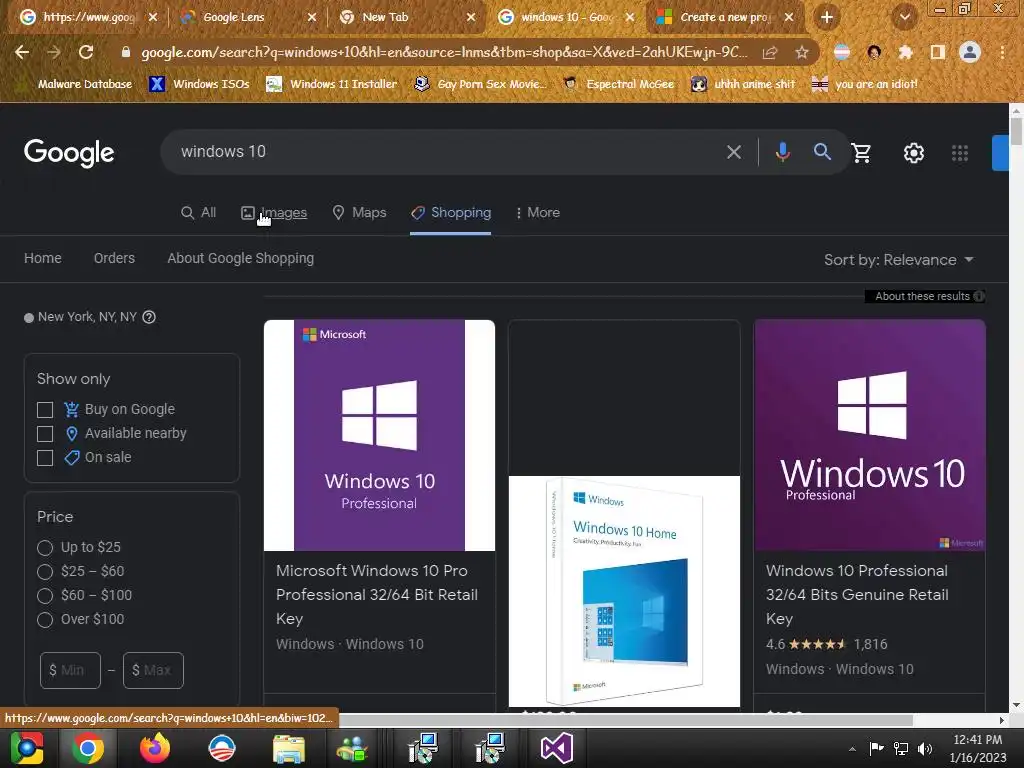This screenshot has height=768, width=1024.
Task: Close the Google Lens tab
Action: point(312,17)
